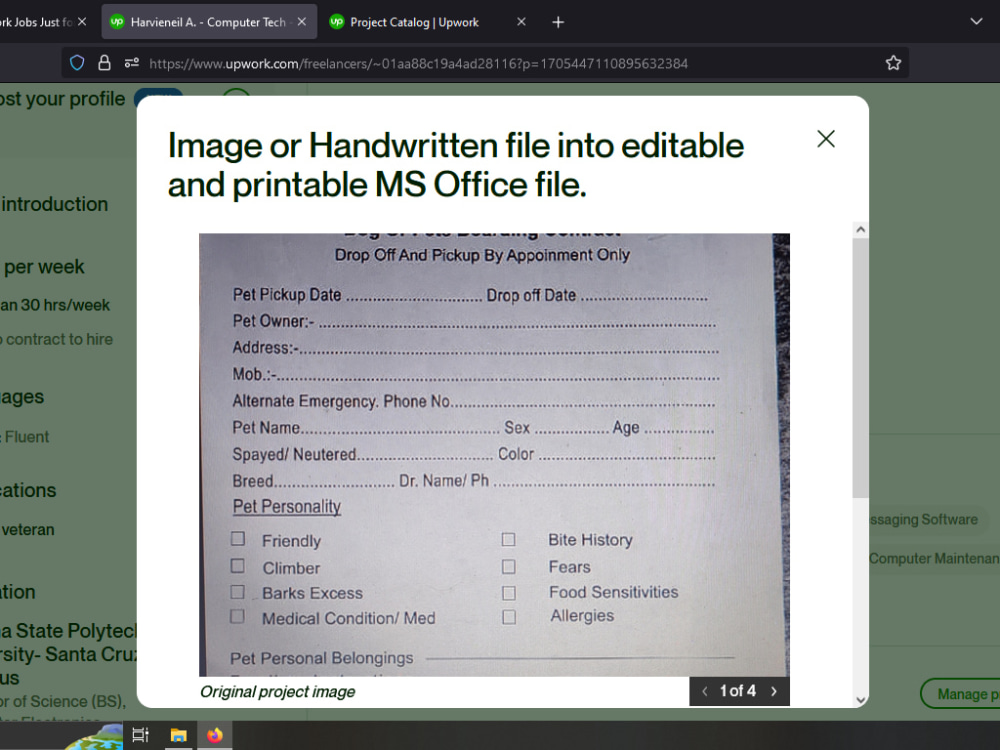The height and width of the screenshot is (750, 1000).
Task: Open Firefox from the taskbar
Action: click(x=215, y=735)
